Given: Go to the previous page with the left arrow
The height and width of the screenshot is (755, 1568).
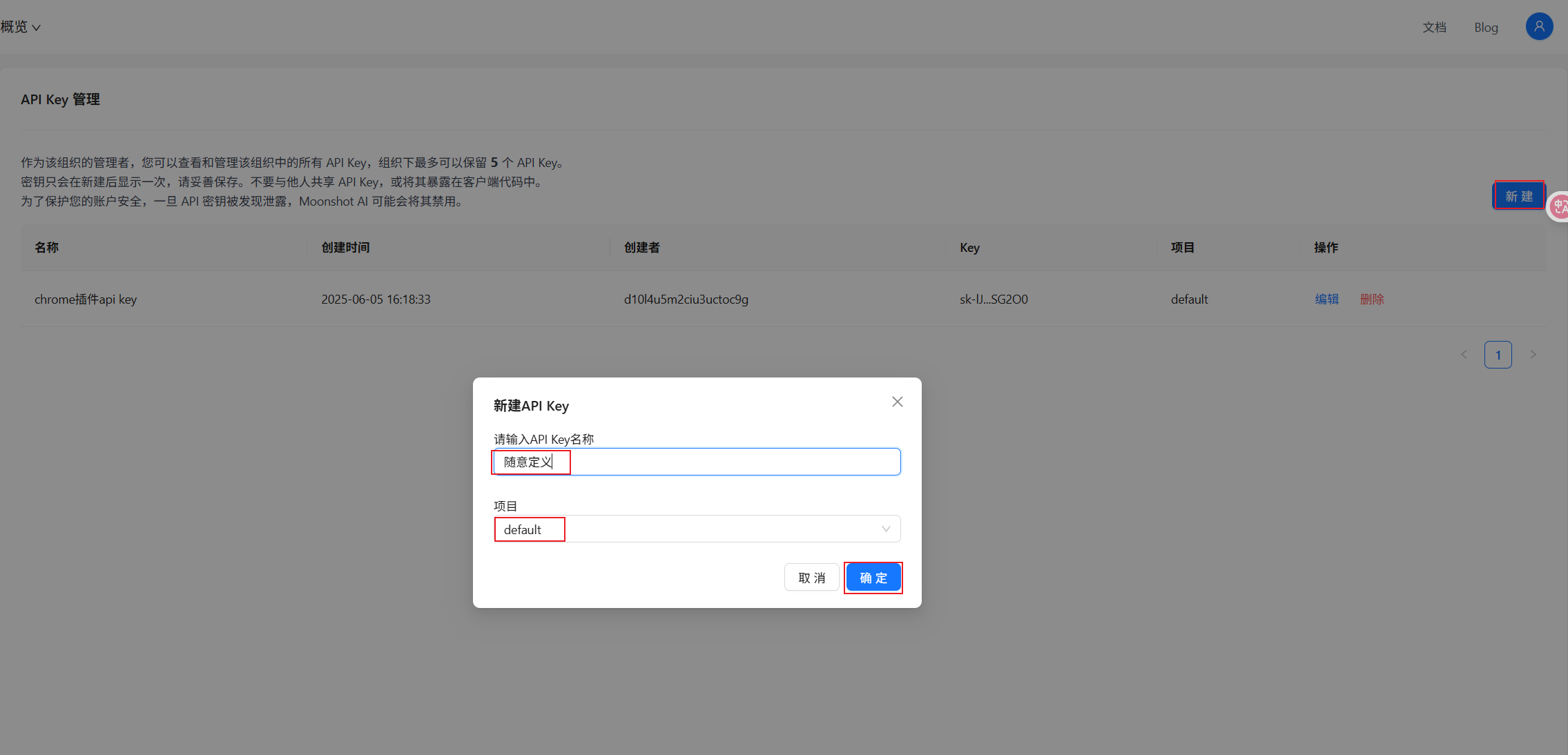Looking at the screenshot, I should (x=1464, y=354).
